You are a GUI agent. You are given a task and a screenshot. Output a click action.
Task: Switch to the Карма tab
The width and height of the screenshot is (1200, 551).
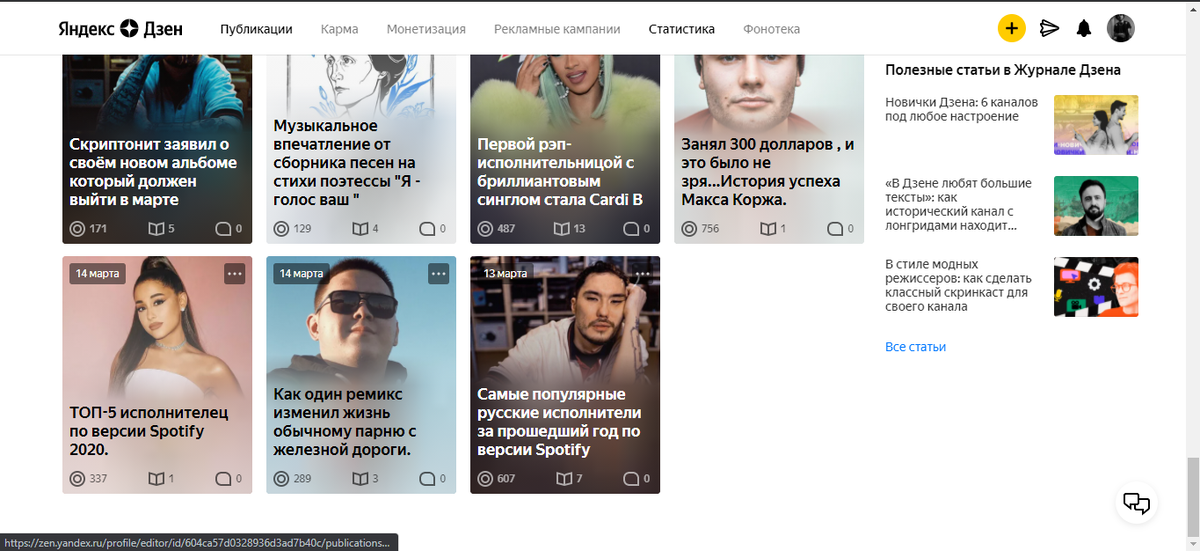(x=340, y=29)
